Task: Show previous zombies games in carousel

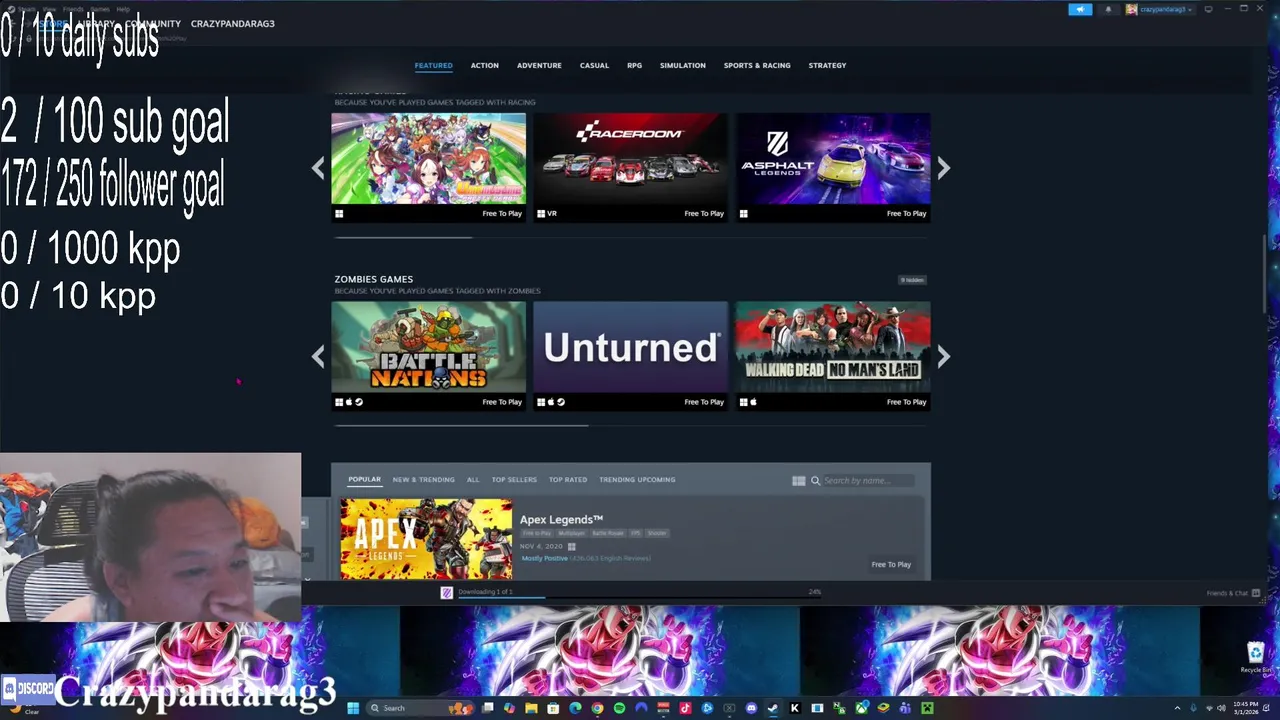Action: click(x=318, y=356)
